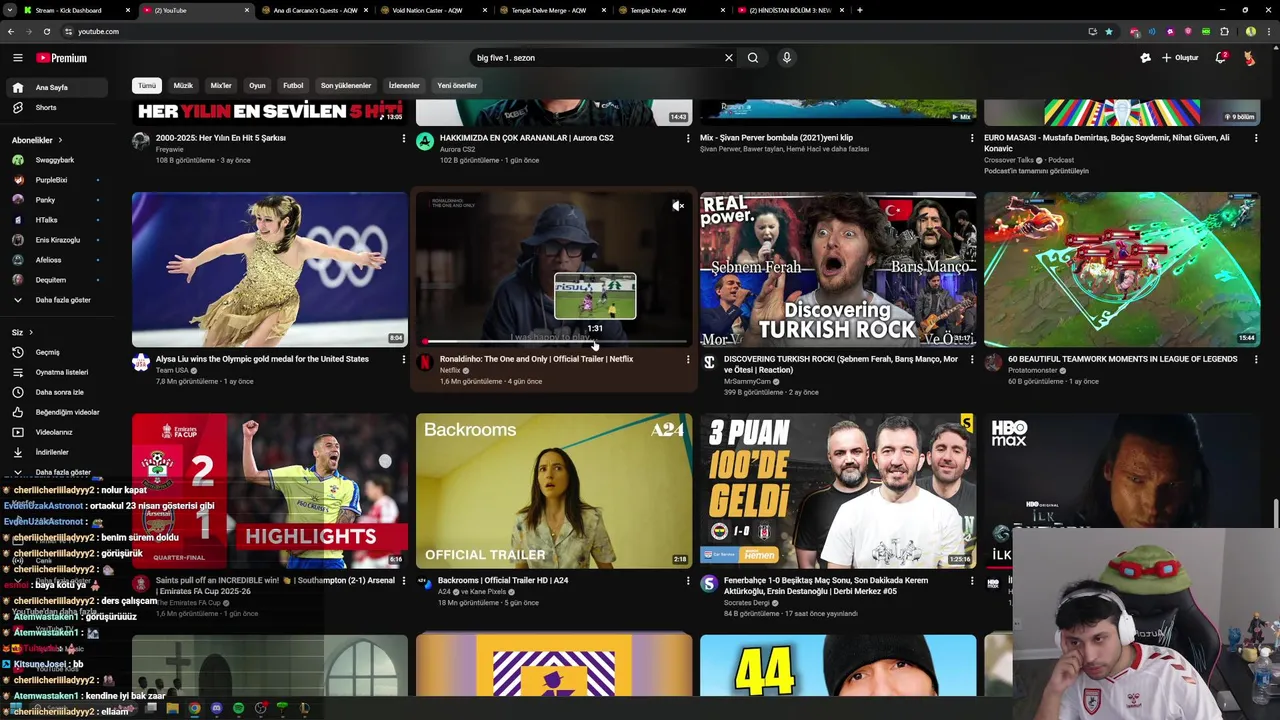Screen dimensions: 1280x720
Task: Click the Oluştur create button
Action: coord(1180,58)
